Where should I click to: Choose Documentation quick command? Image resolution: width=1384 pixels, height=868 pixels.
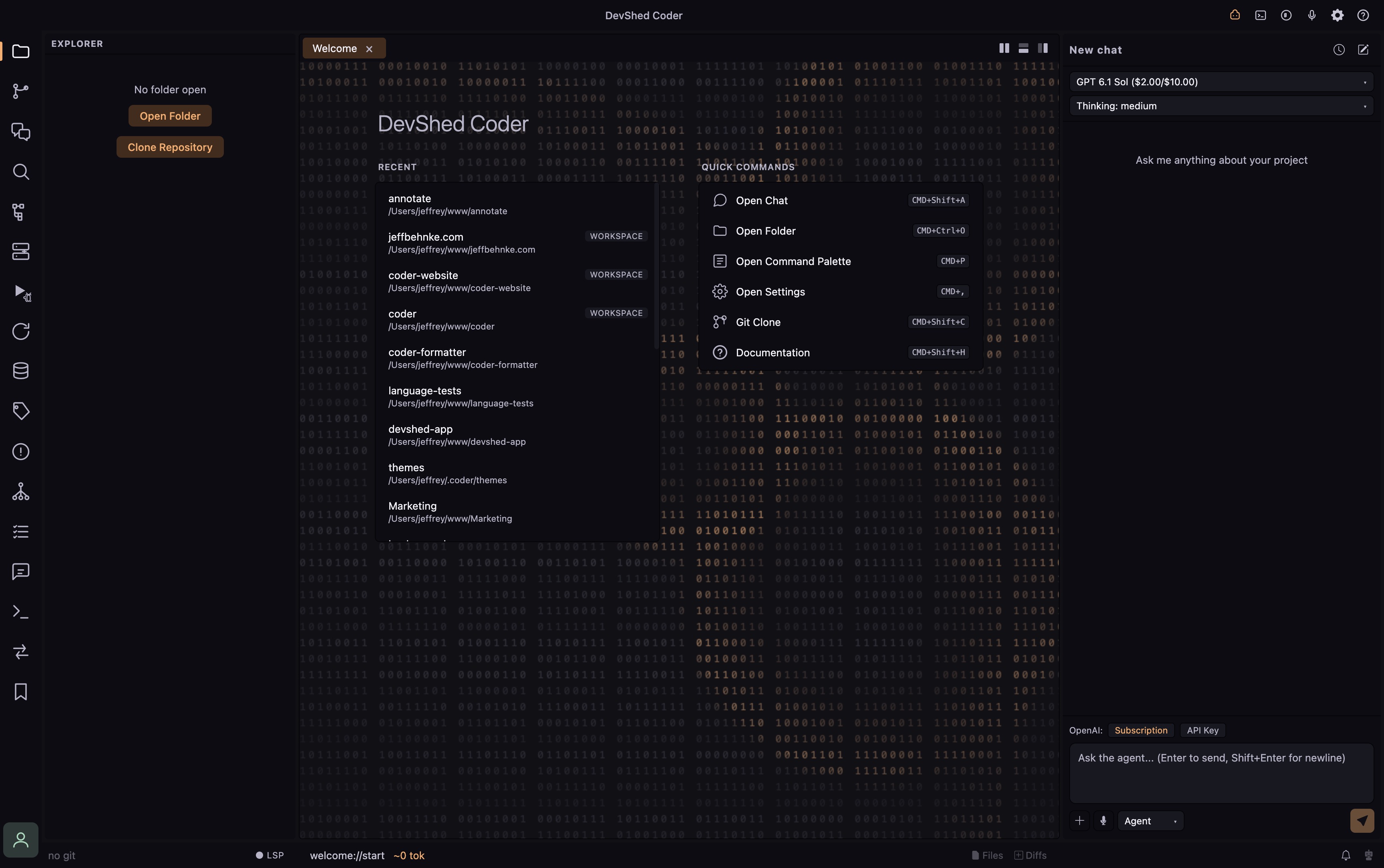pos(841,352)
